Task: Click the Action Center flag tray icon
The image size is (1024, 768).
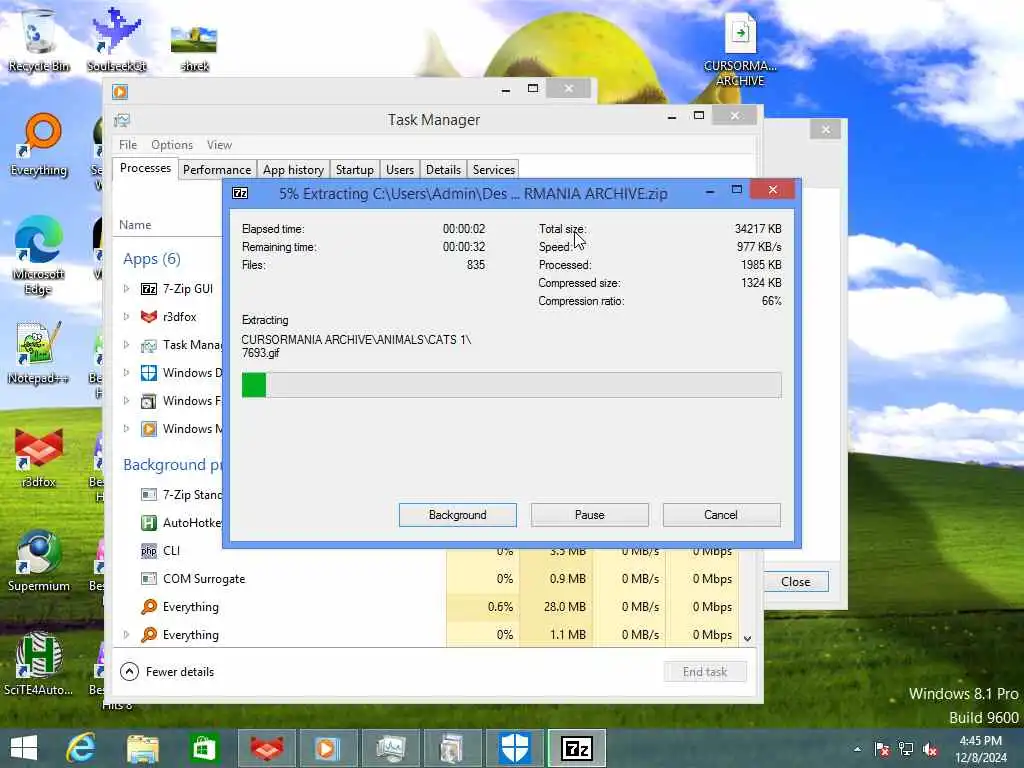Action: [882, 749]
